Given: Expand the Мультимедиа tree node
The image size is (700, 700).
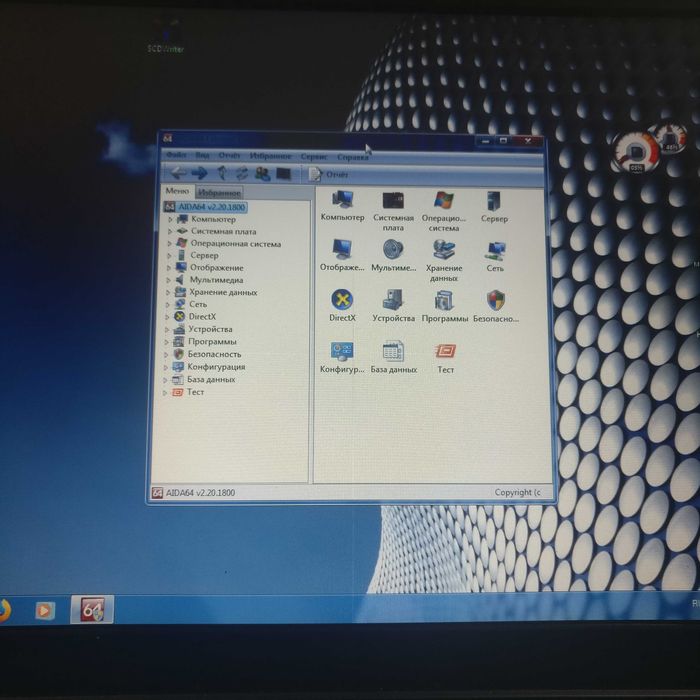Looking at the screenshot, I should click(168, 280).
